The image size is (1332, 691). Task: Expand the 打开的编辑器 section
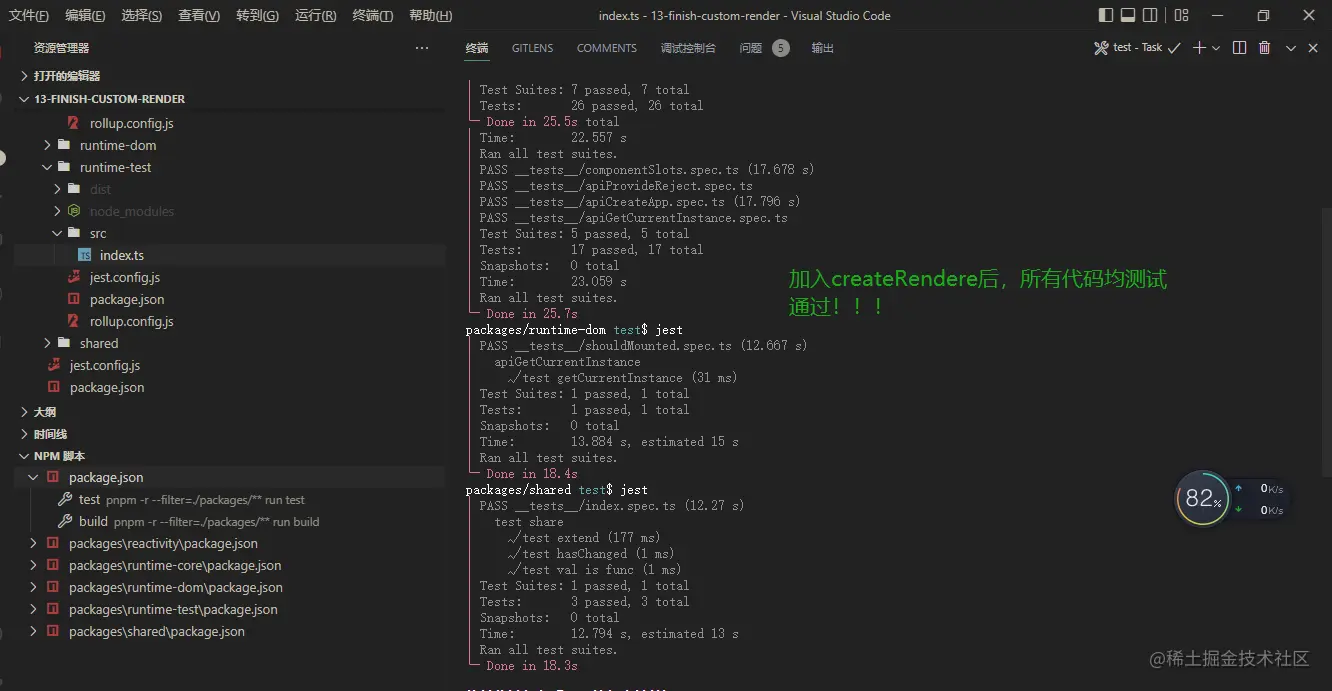230,76
